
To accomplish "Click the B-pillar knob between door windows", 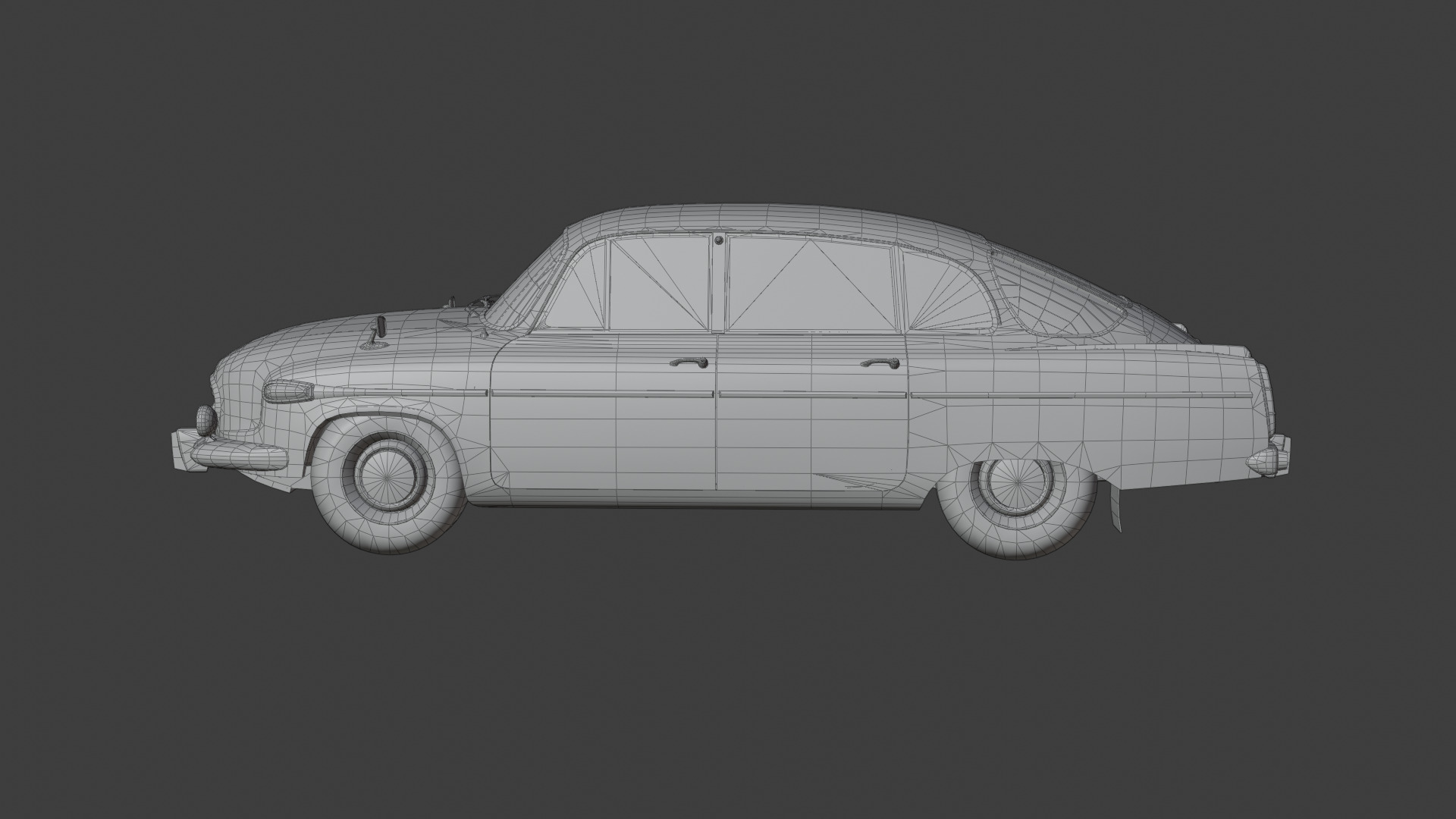I will [x=718, y=240].
